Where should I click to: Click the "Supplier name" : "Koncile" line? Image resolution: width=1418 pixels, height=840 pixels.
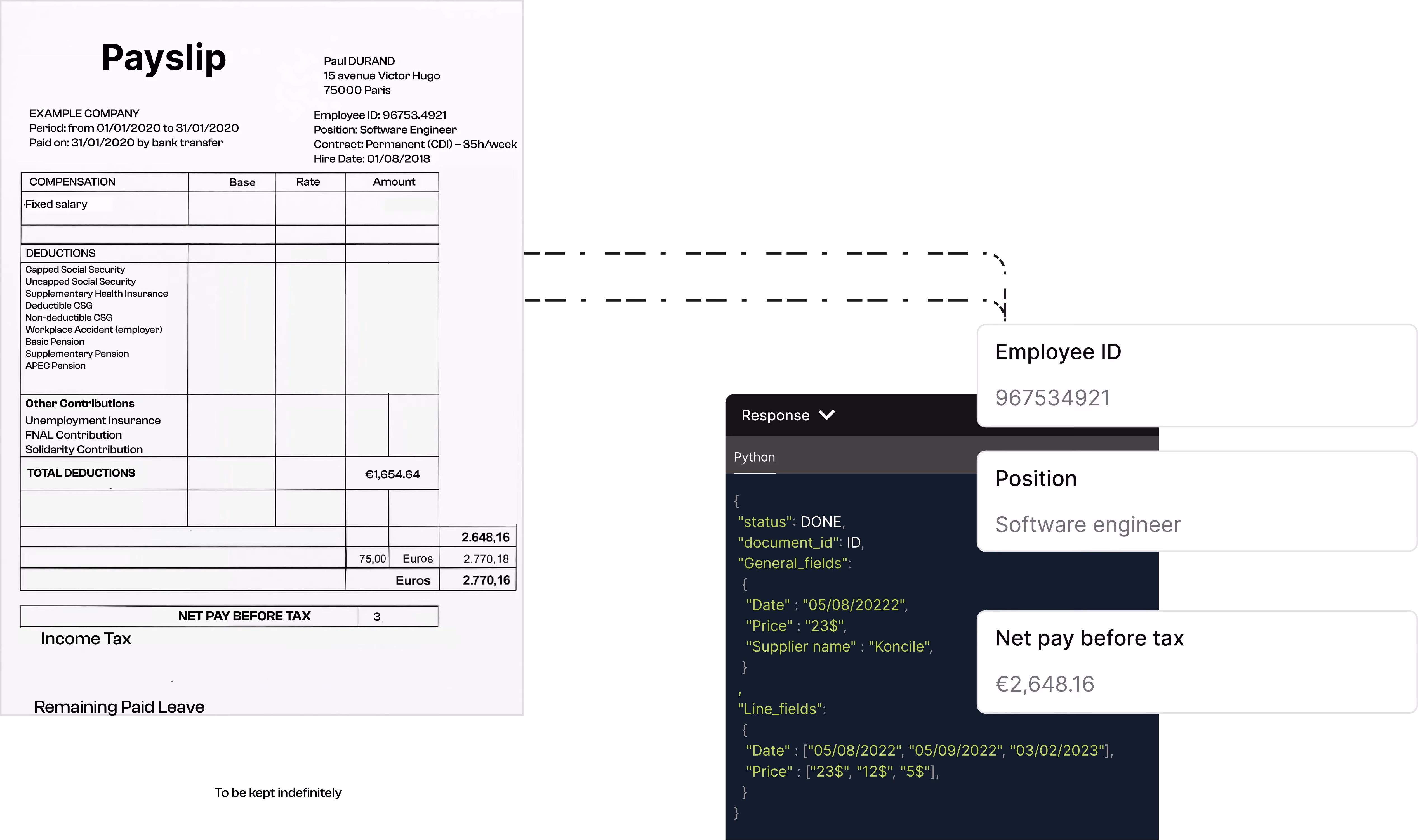pyautogui.click(x=839, y=646)
